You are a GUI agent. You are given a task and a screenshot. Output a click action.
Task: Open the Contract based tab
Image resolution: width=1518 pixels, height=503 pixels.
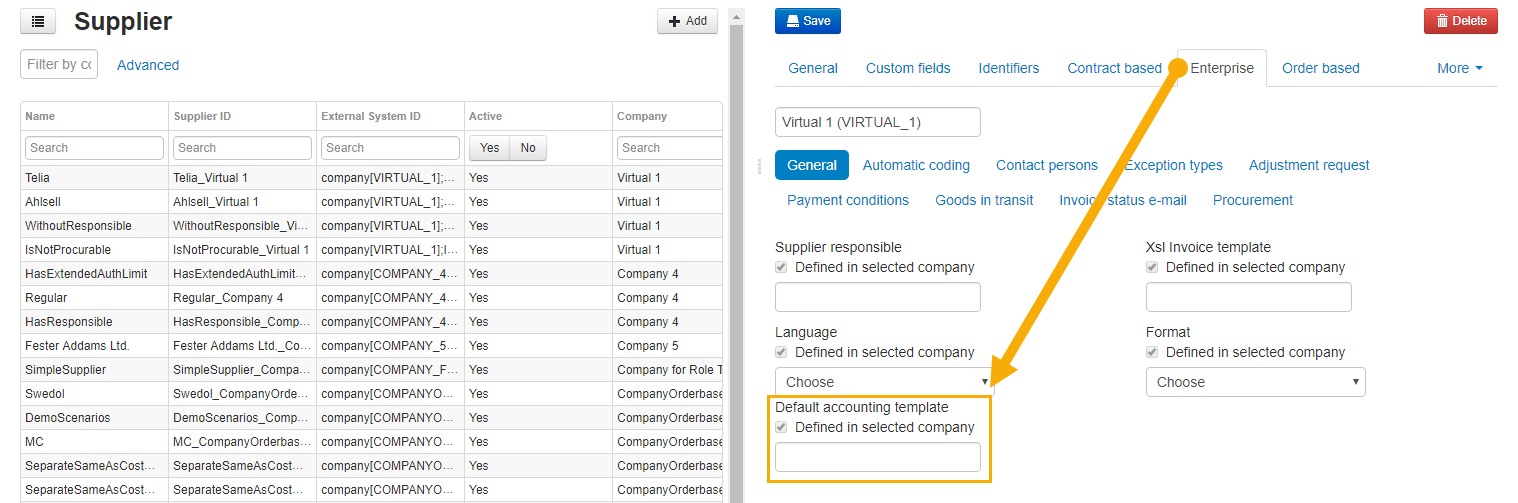tap(1115, 68)
